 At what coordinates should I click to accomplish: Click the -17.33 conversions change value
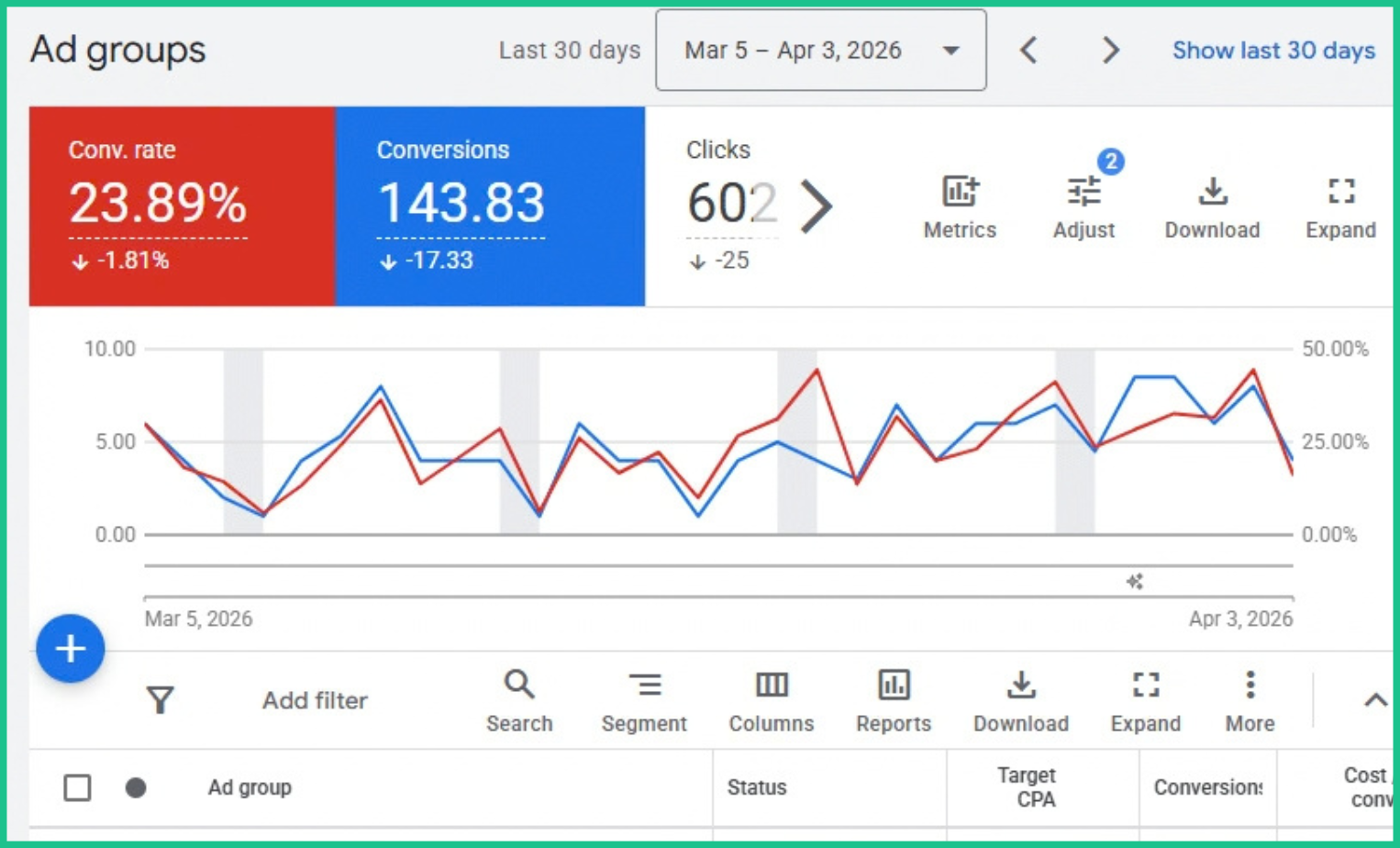(x=439, y=261)
